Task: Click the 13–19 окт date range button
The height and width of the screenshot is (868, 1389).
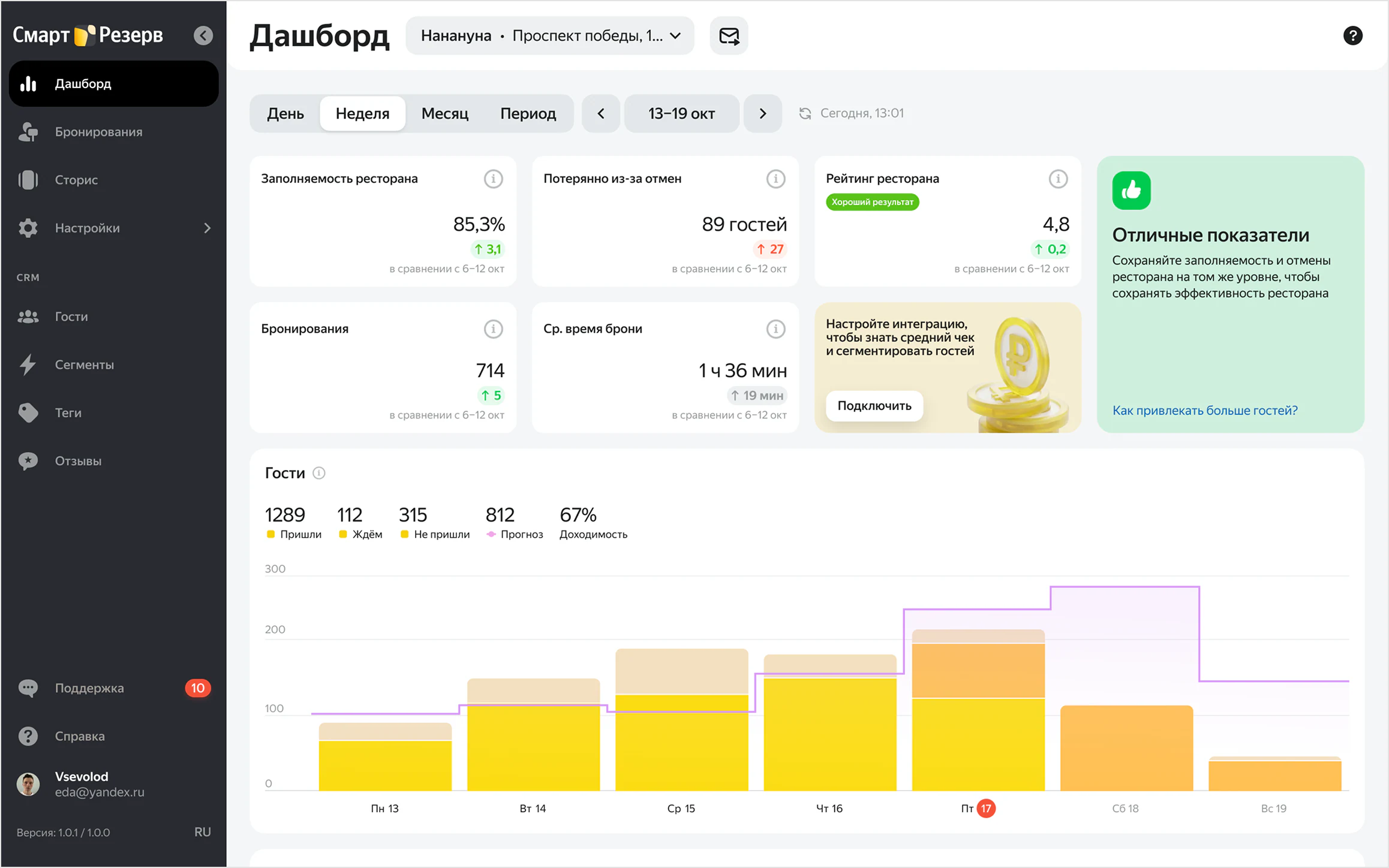Action: click(x=682, y=113)
